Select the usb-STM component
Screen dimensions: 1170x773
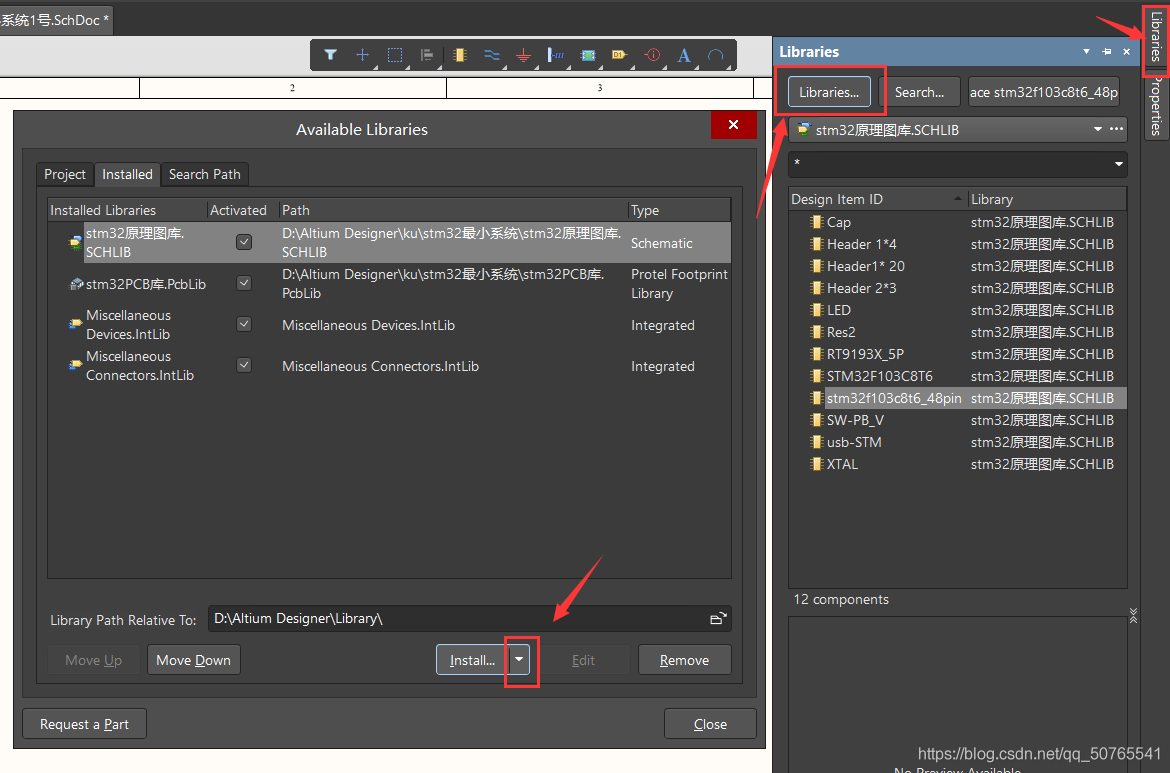958,442
